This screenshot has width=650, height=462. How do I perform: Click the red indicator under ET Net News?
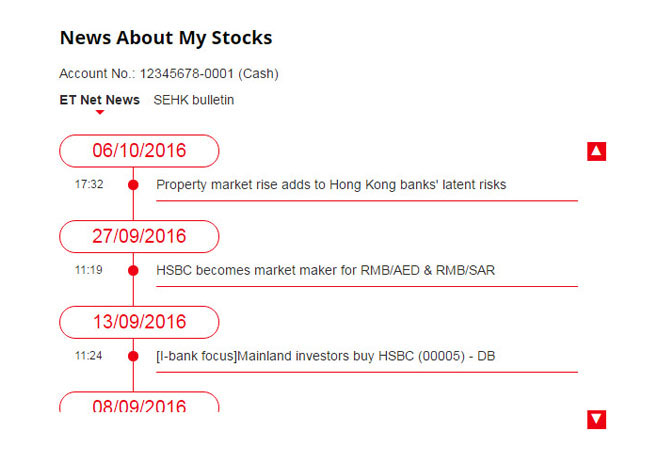click(x=99, y=112)
